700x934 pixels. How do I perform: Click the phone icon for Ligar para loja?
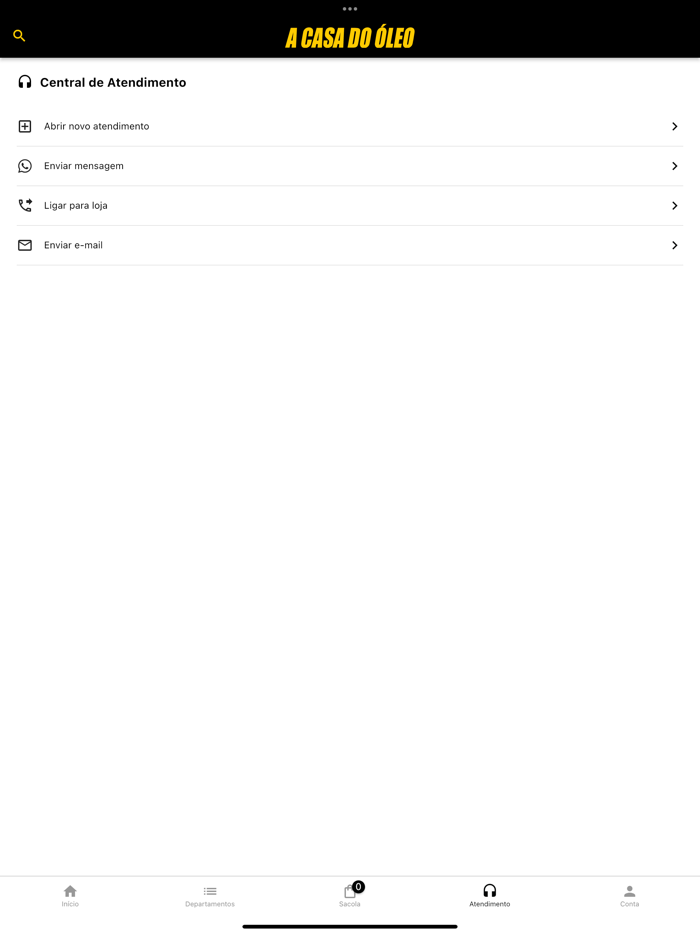coord(25,206)
